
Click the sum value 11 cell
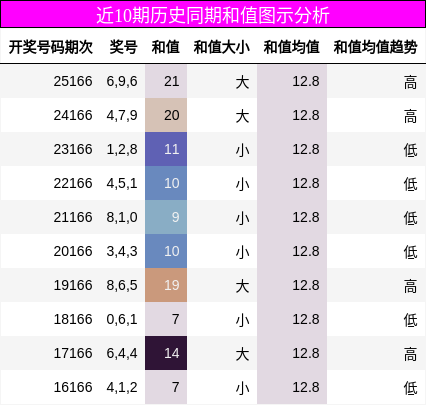[x=166, y=149]
